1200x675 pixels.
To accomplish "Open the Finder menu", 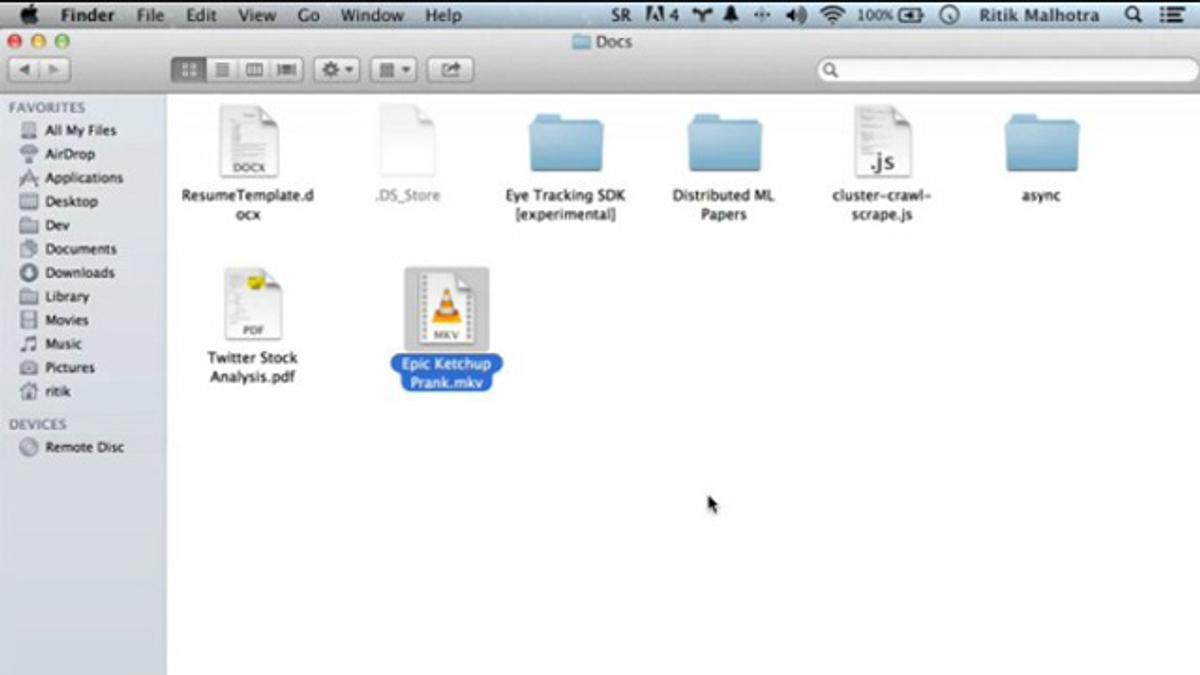I will point(87,15).
